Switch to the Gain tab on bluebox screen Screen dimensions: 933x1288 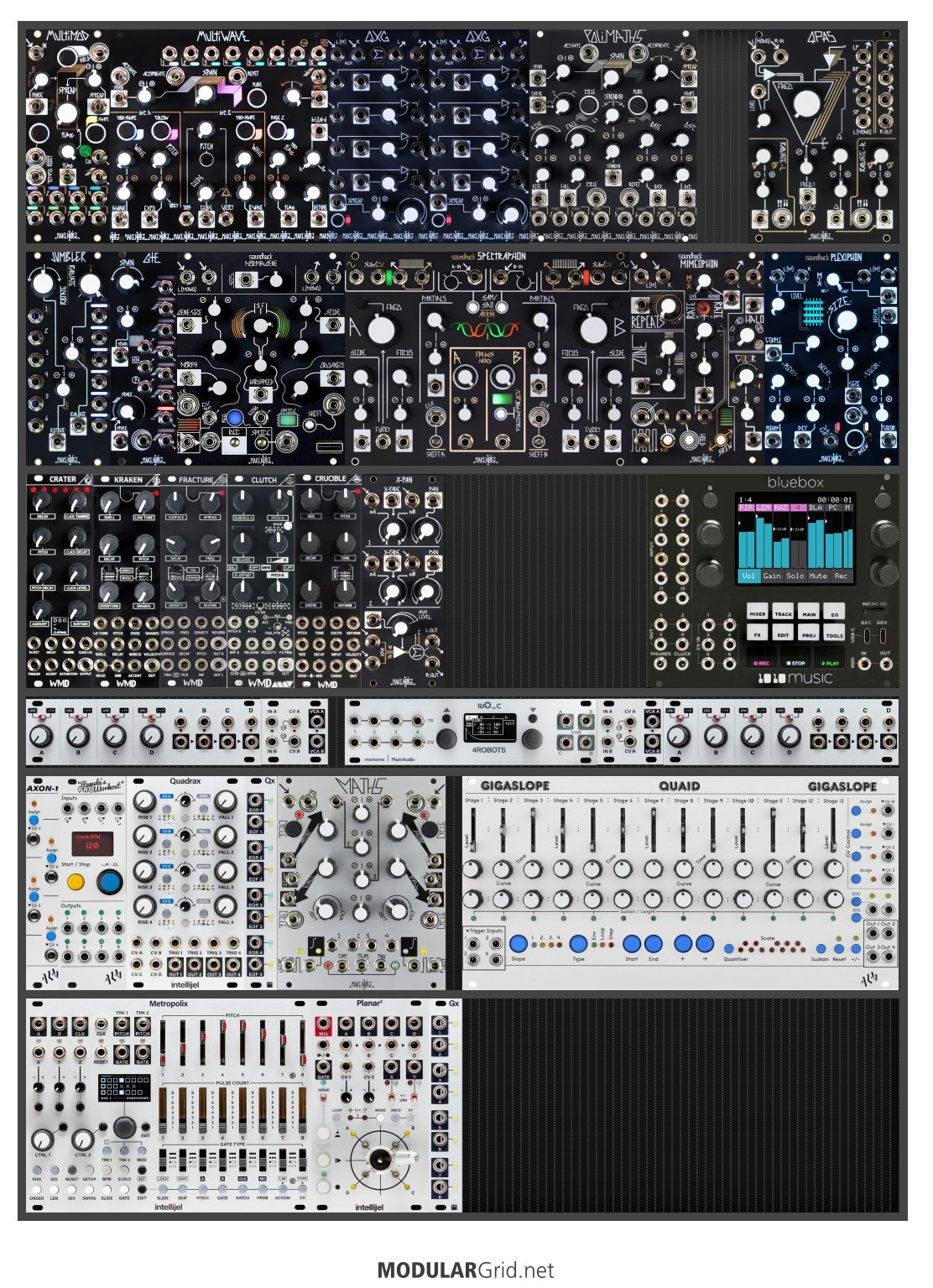771,576
